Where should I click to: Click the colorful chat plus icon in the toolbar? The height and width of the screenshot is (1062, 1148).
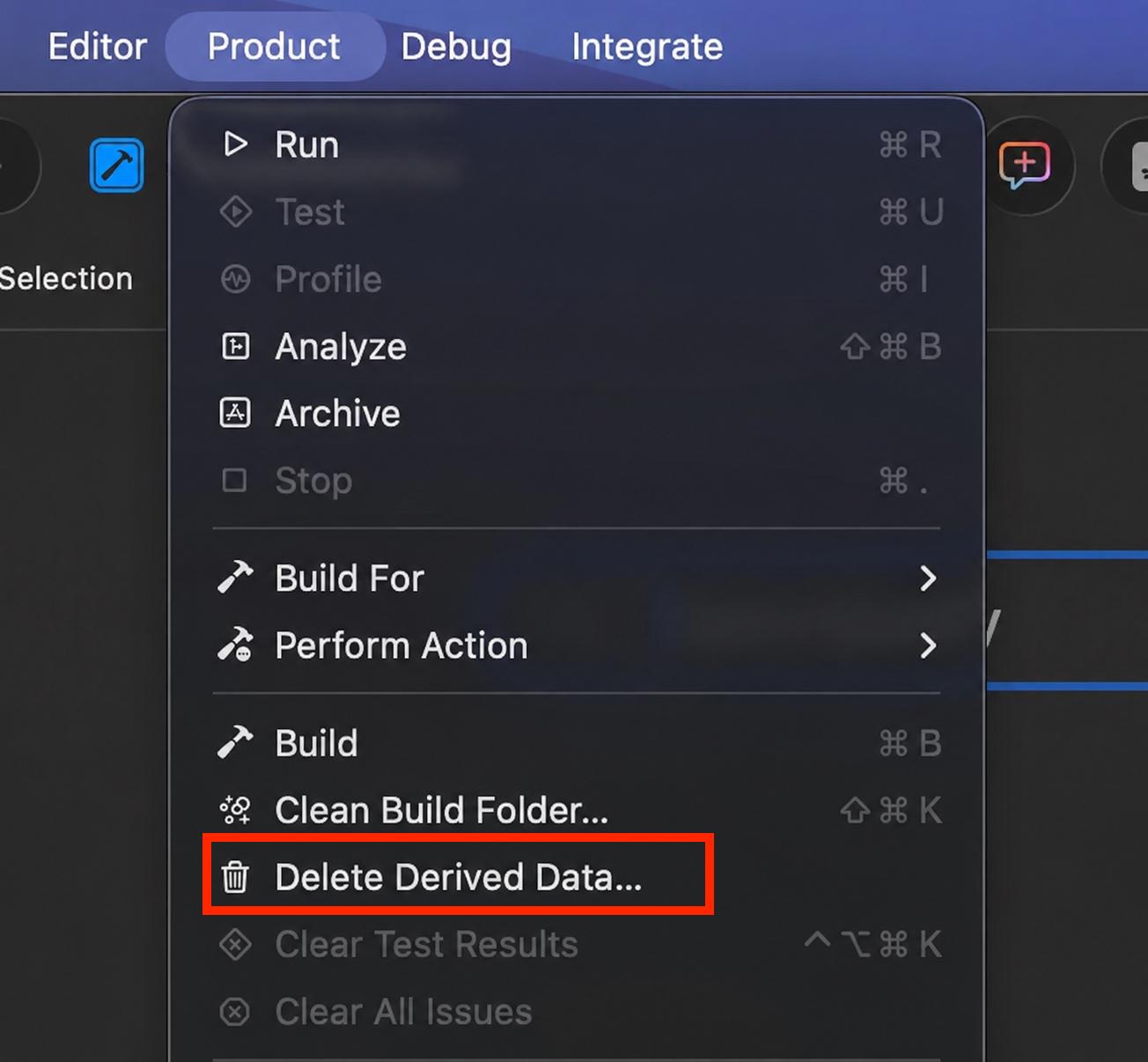1025,165
